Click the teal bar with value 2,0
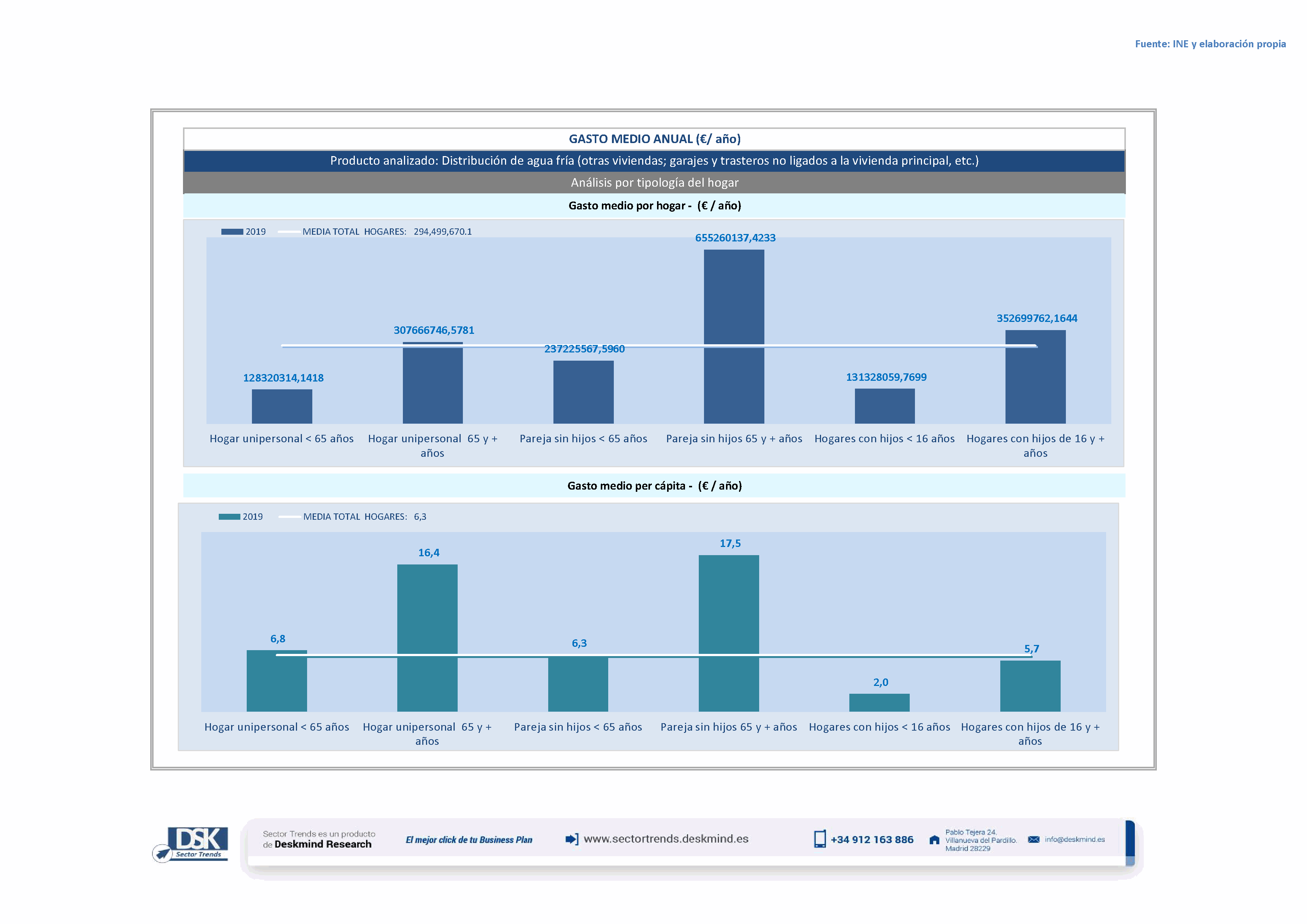The height and width of the screenshot is (924, 1307). 879,702
